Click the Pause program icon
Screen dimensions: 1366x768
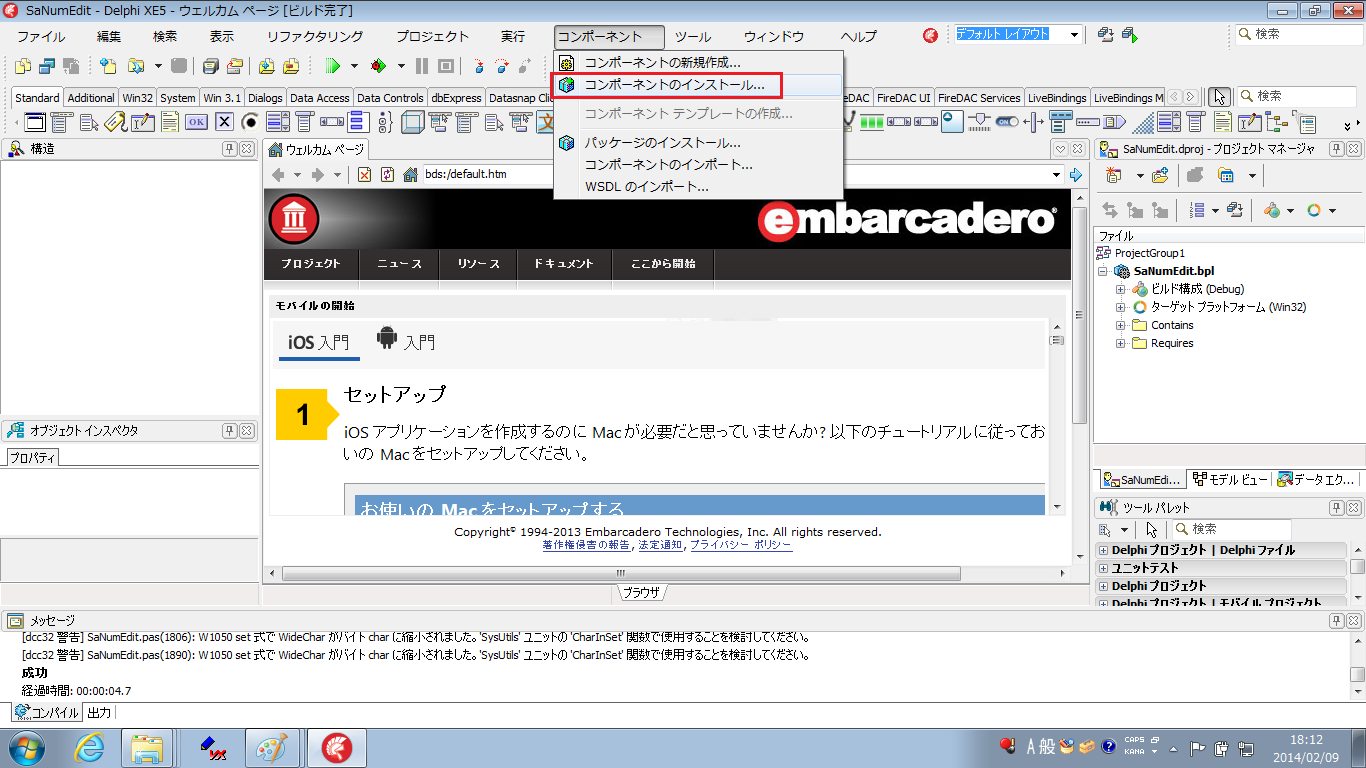coord(421,66)
